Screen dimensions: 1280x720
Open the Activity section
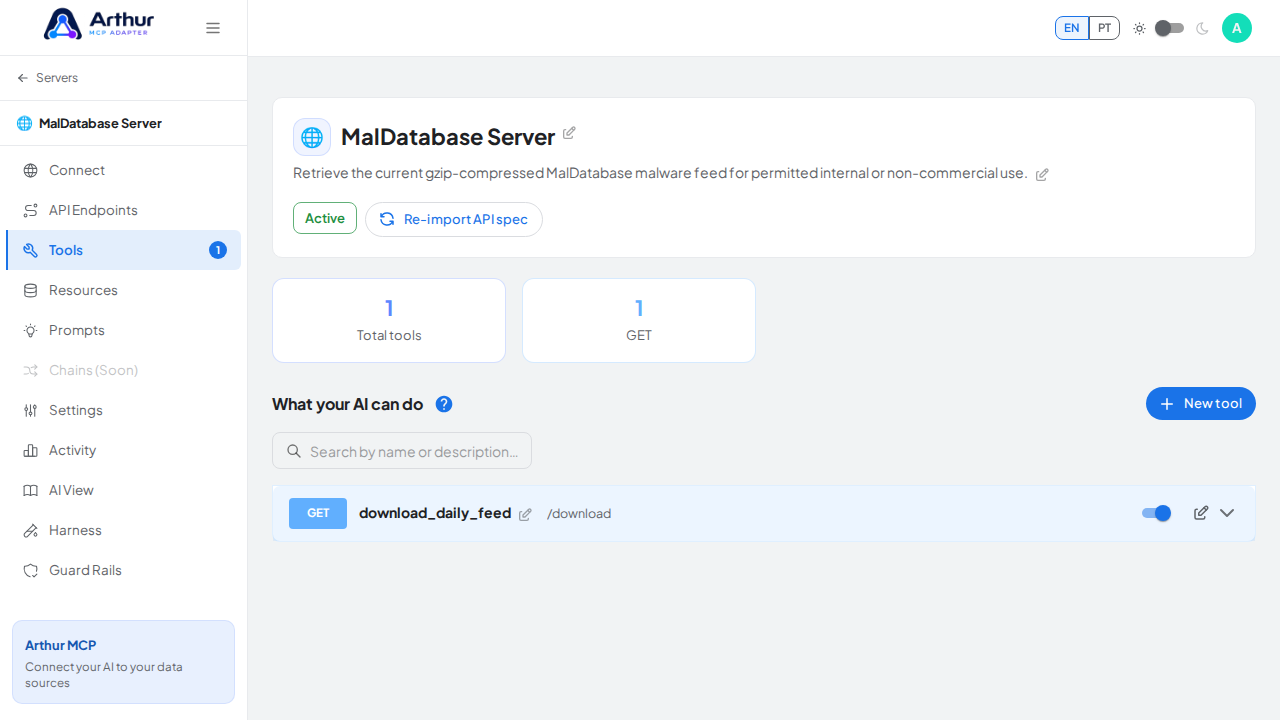[x=123, y=450]
